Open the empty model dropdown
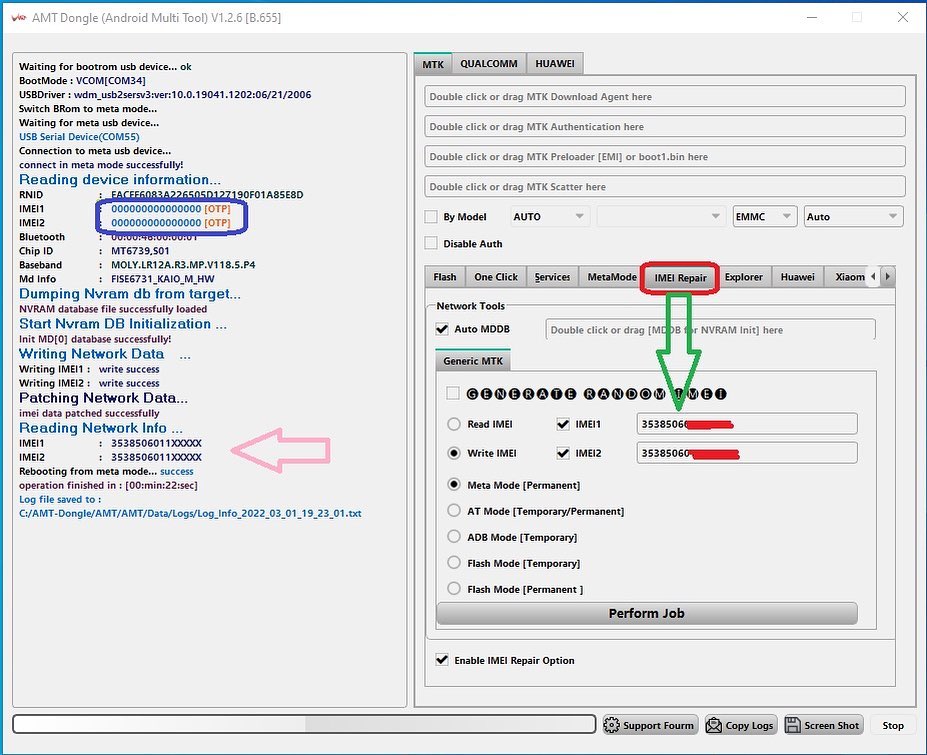 (661, 216)
